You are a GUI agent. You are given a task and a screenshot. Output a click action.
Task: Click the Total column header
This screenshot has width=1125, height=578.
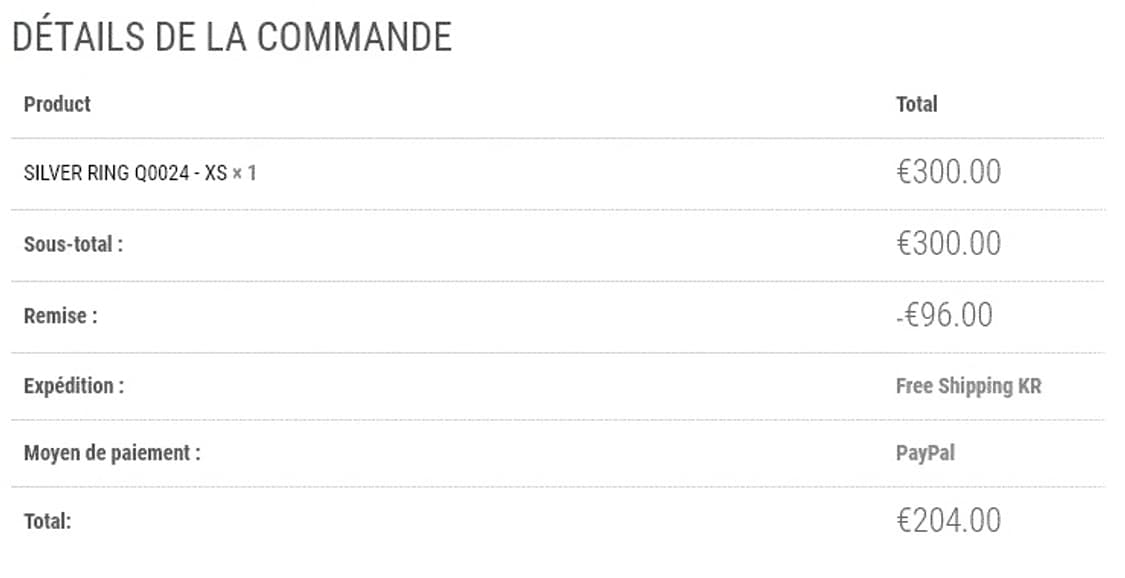tap(916, 104)
